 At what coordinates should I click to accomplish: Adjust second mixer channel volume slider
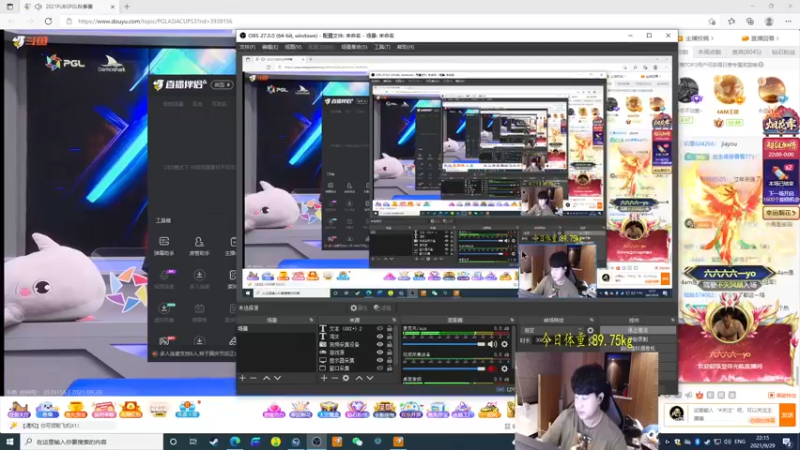(x=443, y=368)
